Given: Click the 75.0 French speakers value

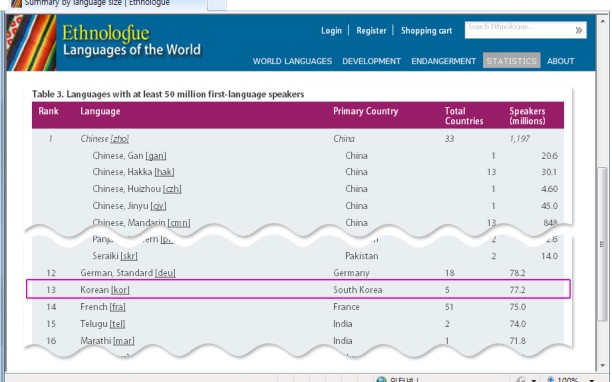Looking at the screenshot, I should tap(518, 307).
